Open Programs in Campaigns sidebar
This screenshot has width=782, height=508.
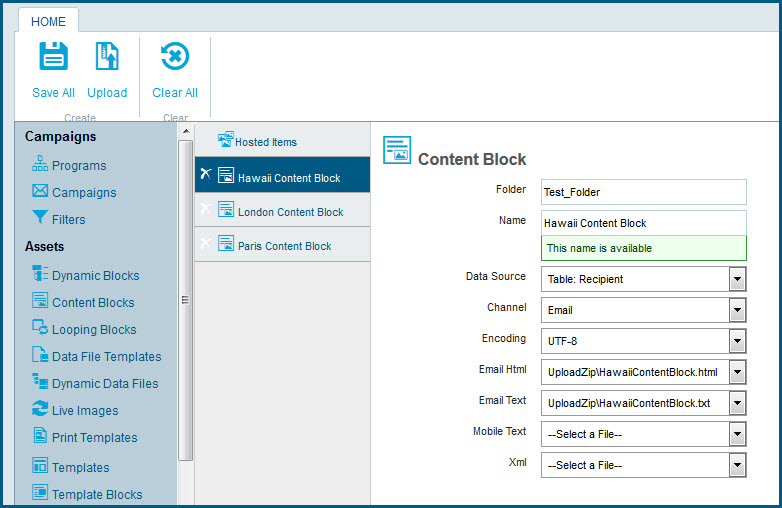[x=78, y=166]
